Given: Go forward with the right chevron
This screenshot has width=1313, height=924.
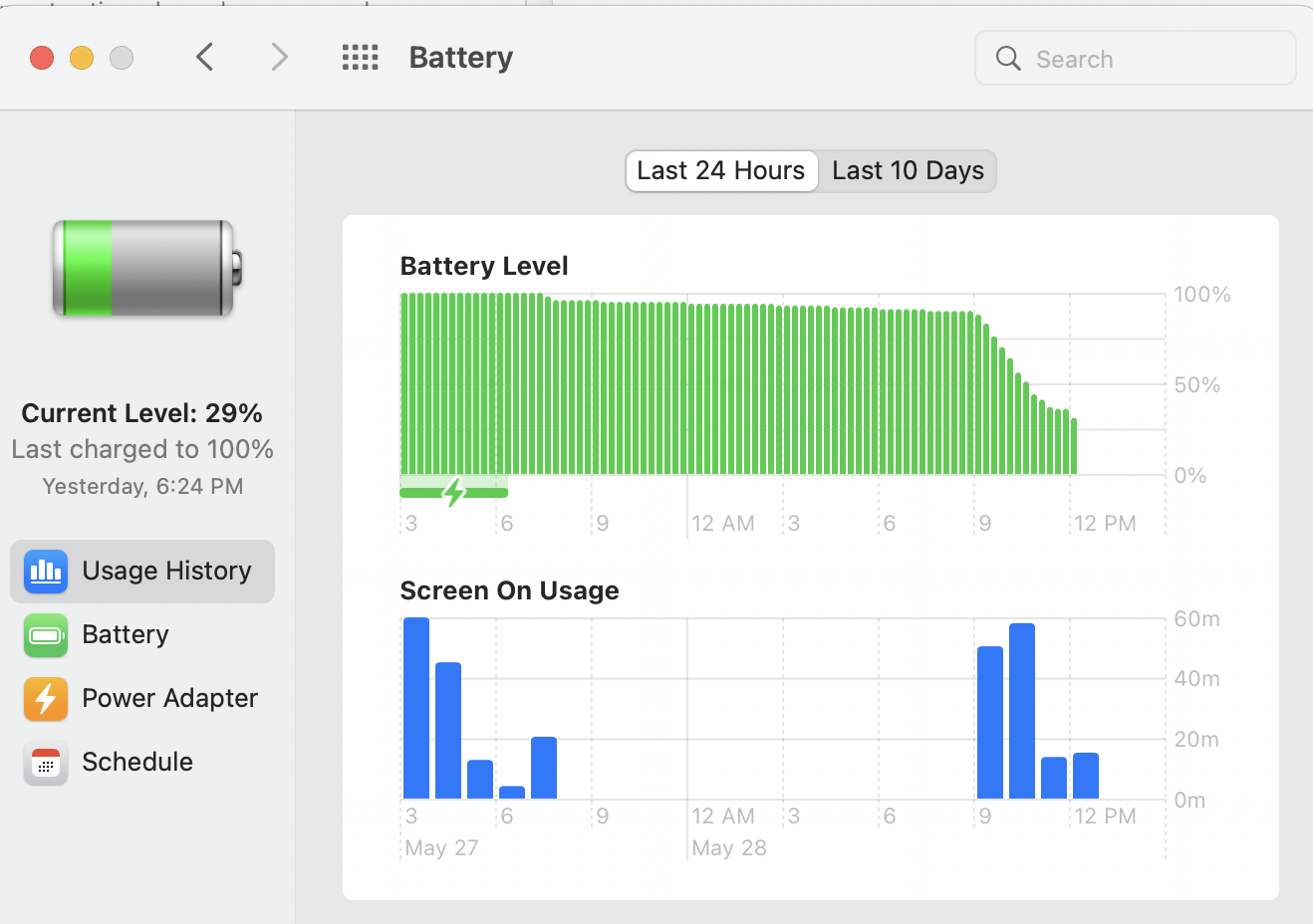Looking at the screenshot, I should [279, 58].
